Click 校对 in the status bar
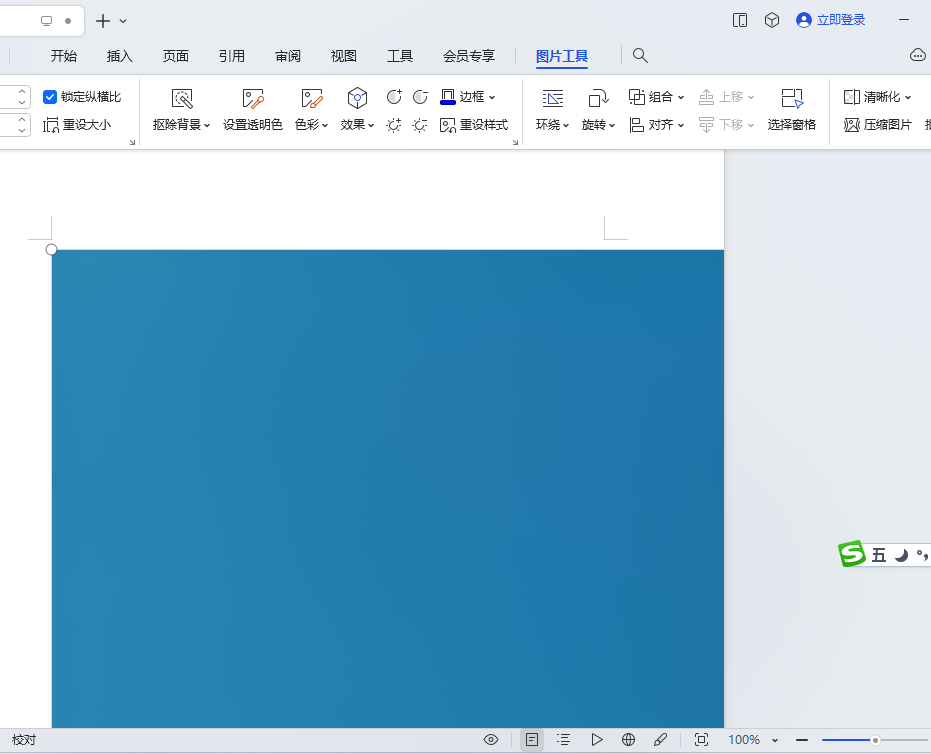 tap(24, 740)
